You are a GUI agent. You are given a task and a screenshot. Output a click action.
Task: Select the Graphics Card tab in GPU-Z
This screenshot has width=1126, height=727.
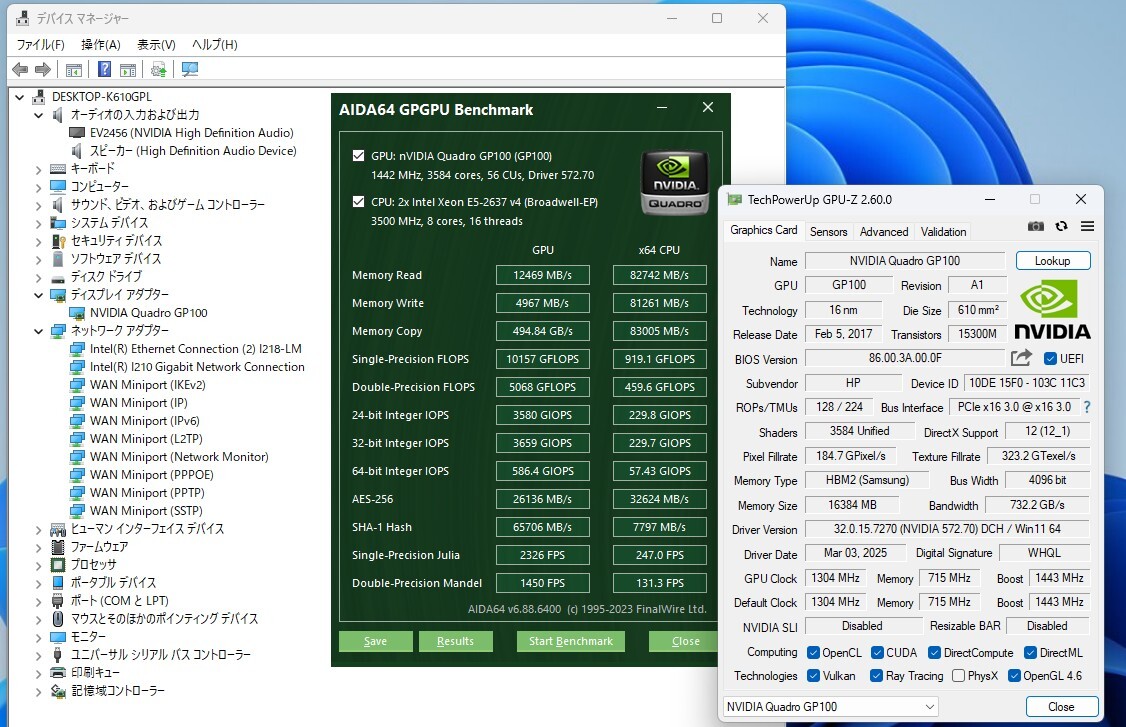(x=763, y=230)
